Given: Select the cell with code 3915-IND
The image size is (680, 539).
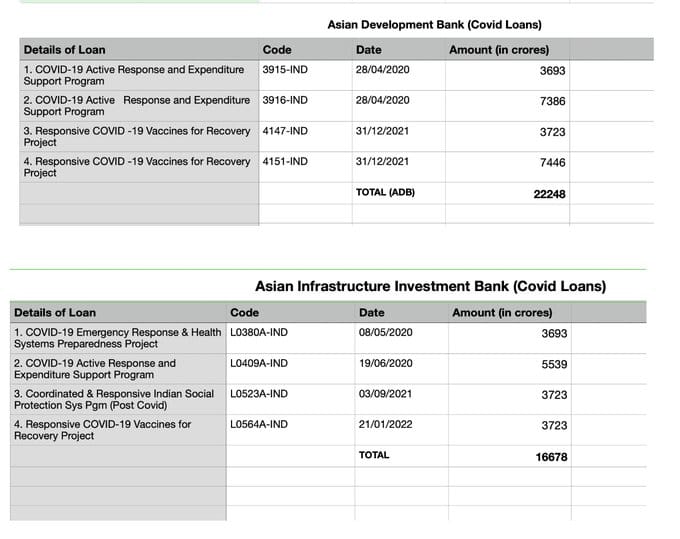Looking at the screenshot, I should point(306,75).
